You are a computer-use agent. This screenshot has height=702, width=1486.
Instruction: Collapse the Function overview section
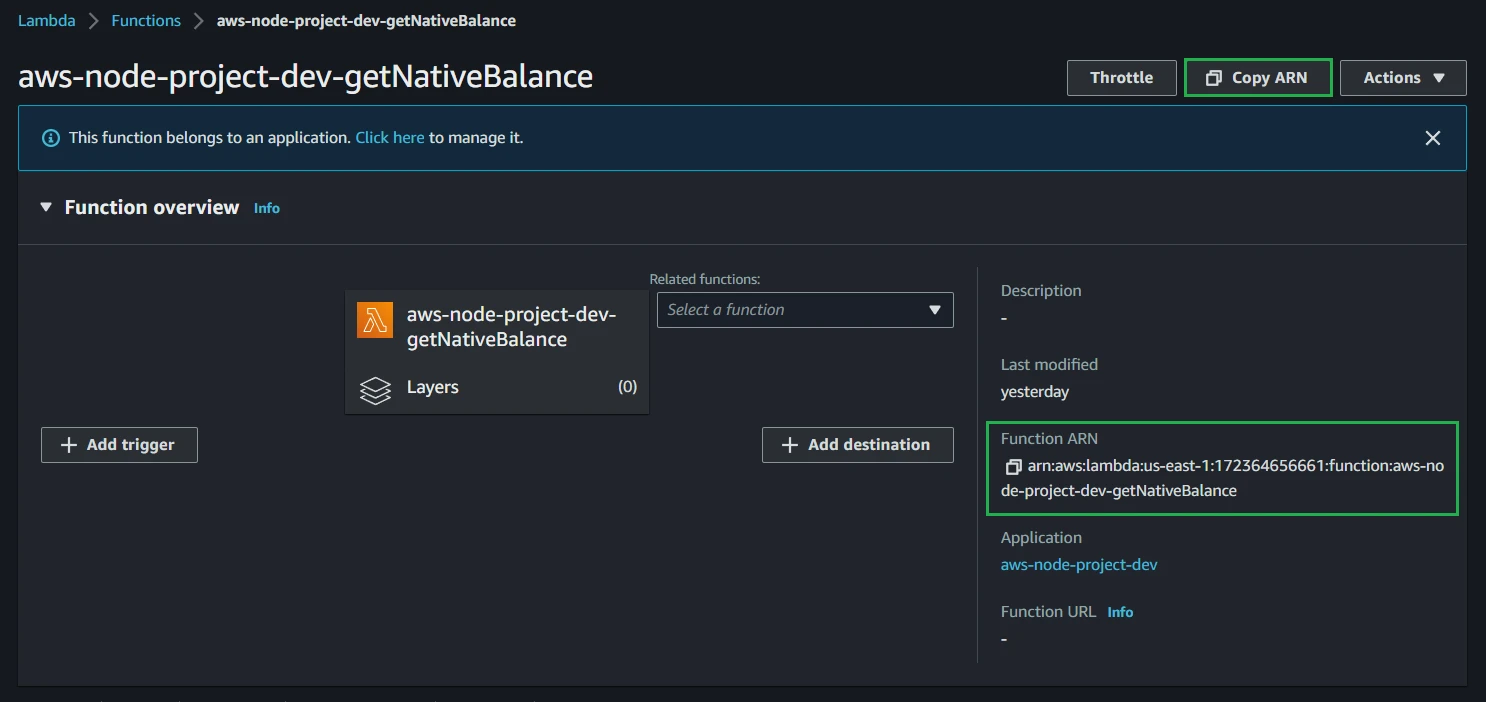[x=45, y=207]
